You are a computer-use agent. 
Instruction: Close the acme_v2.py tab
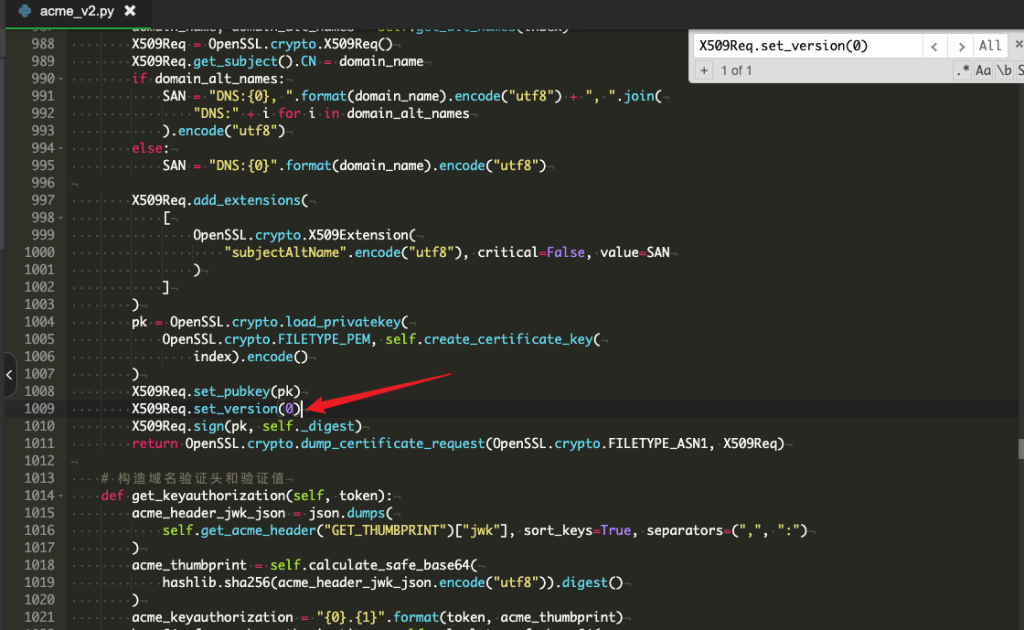(x=130, y=11)
